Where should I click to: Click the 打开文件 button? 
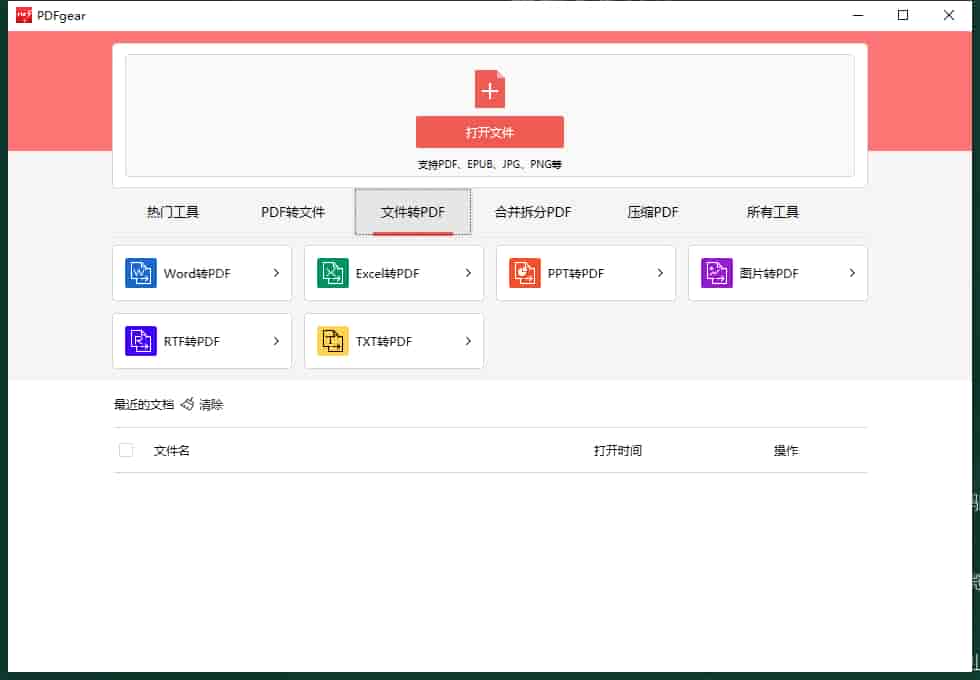pyautogui.click(x=490, y=132)
